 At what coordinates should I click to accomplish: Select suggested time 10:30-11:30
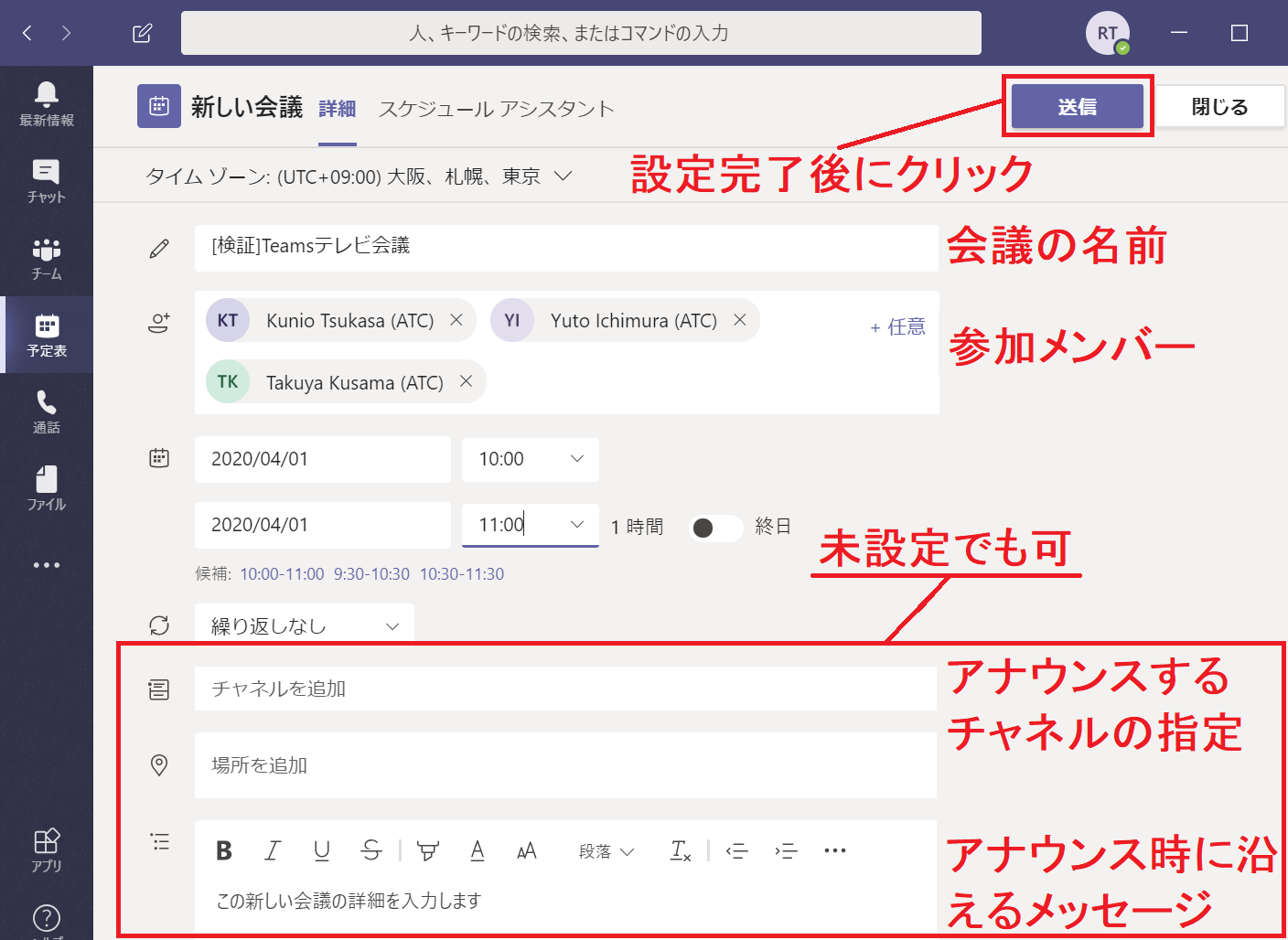pos(462,574)
